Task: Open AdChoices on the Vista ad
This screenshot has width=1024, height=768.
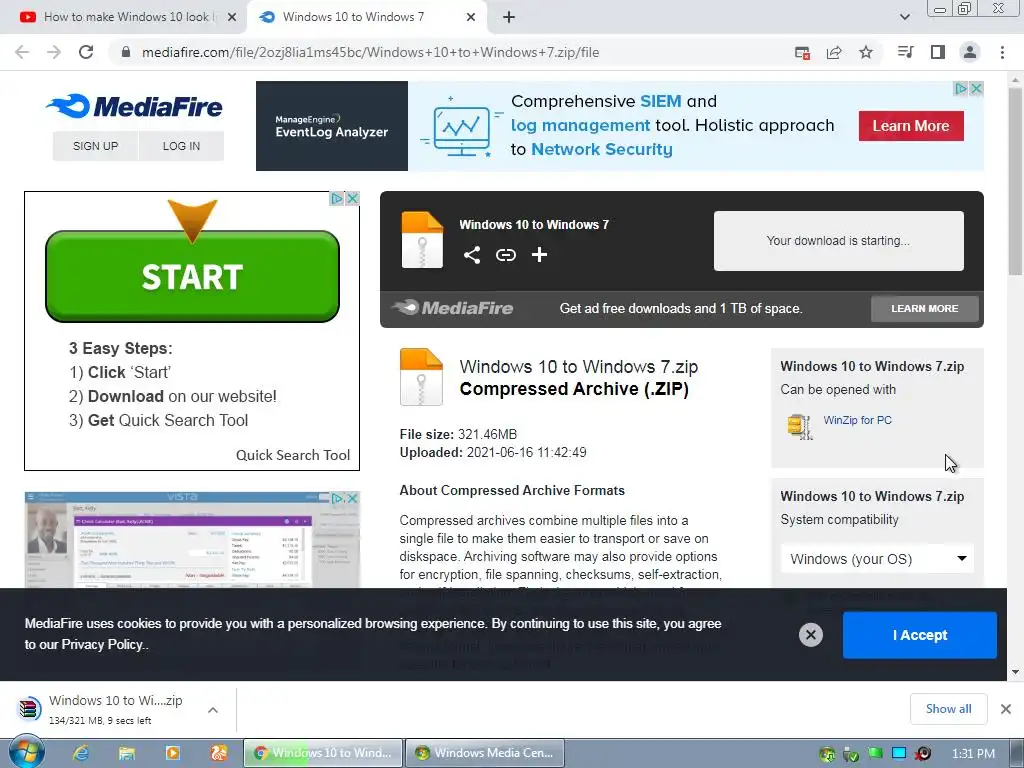Action: pyautogui.click(x=338, y=499)
